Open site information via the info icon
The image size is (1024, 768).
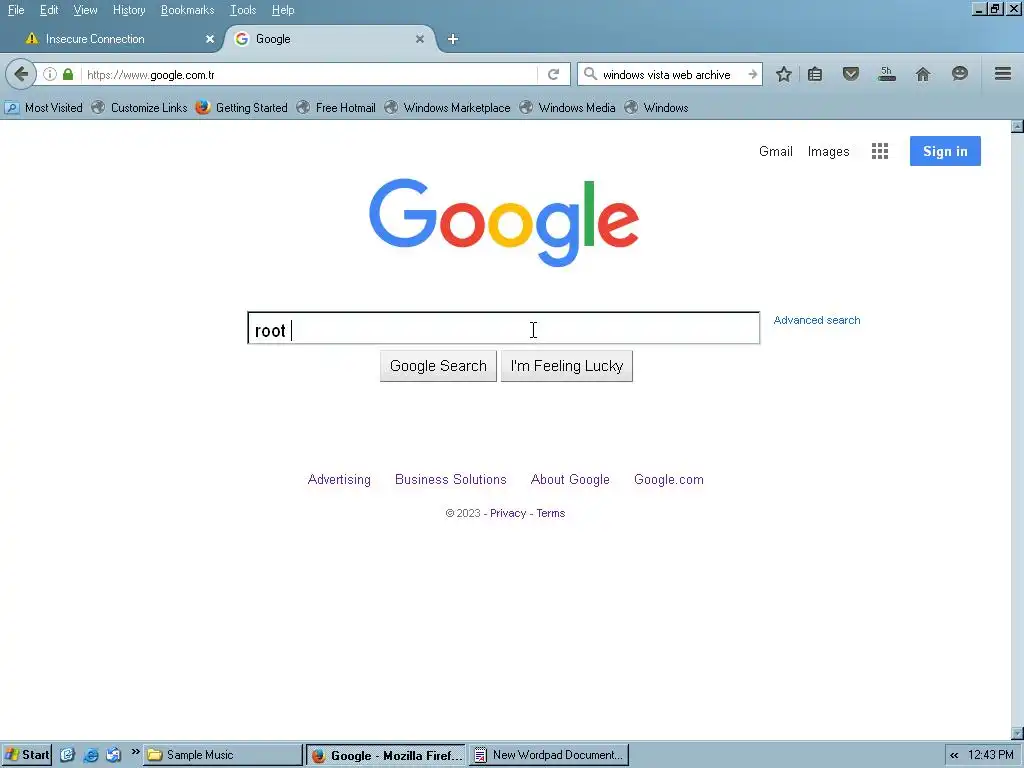(50, 74)
